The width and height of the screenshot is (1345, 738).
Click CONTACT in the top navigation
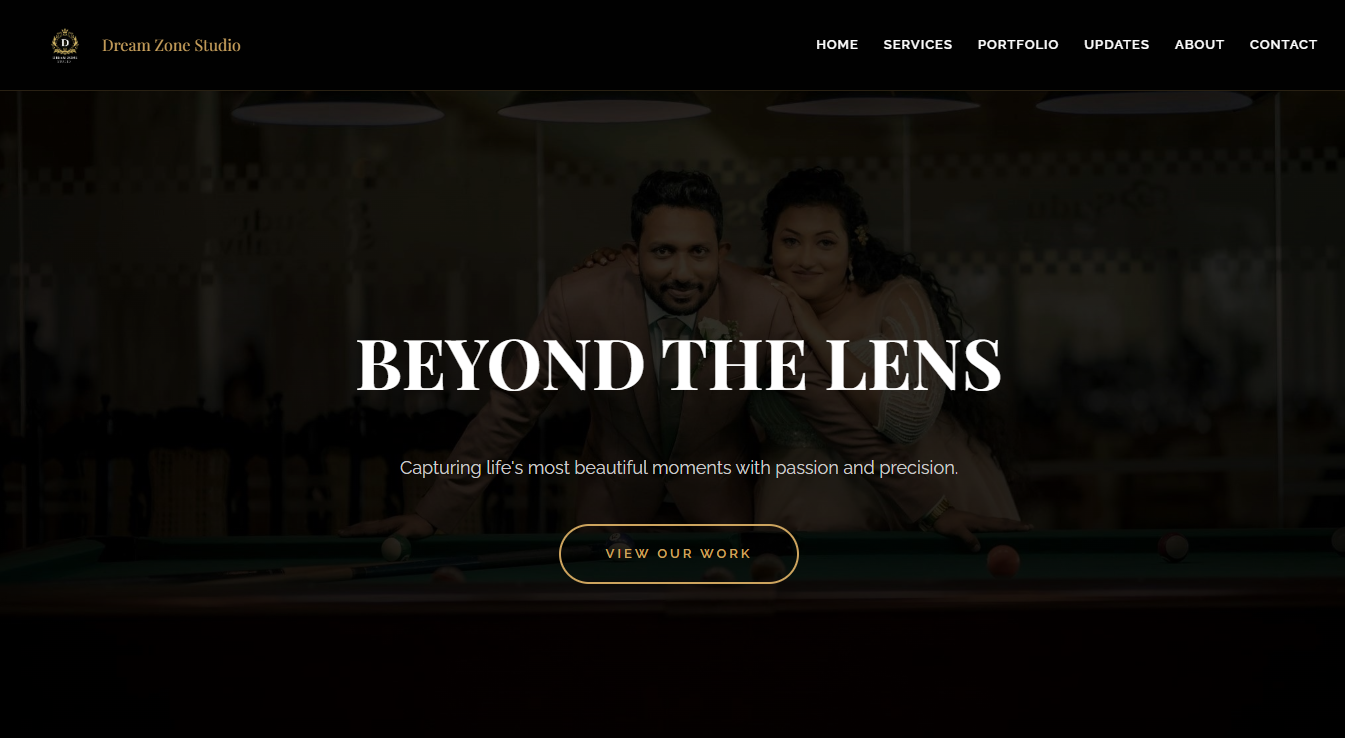pyautogui.click(x=1283, y=45)
